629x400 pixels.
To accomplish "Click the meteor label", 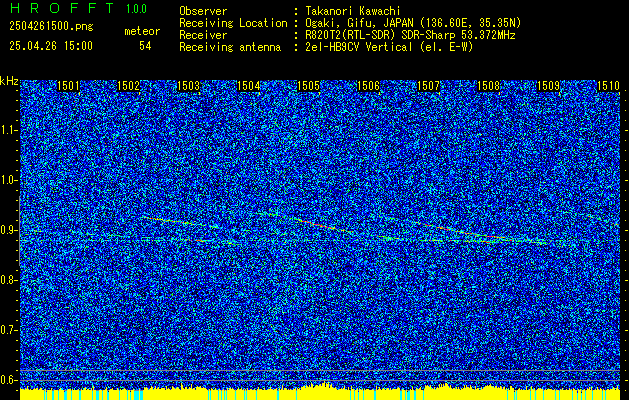I will click(142, 32).
